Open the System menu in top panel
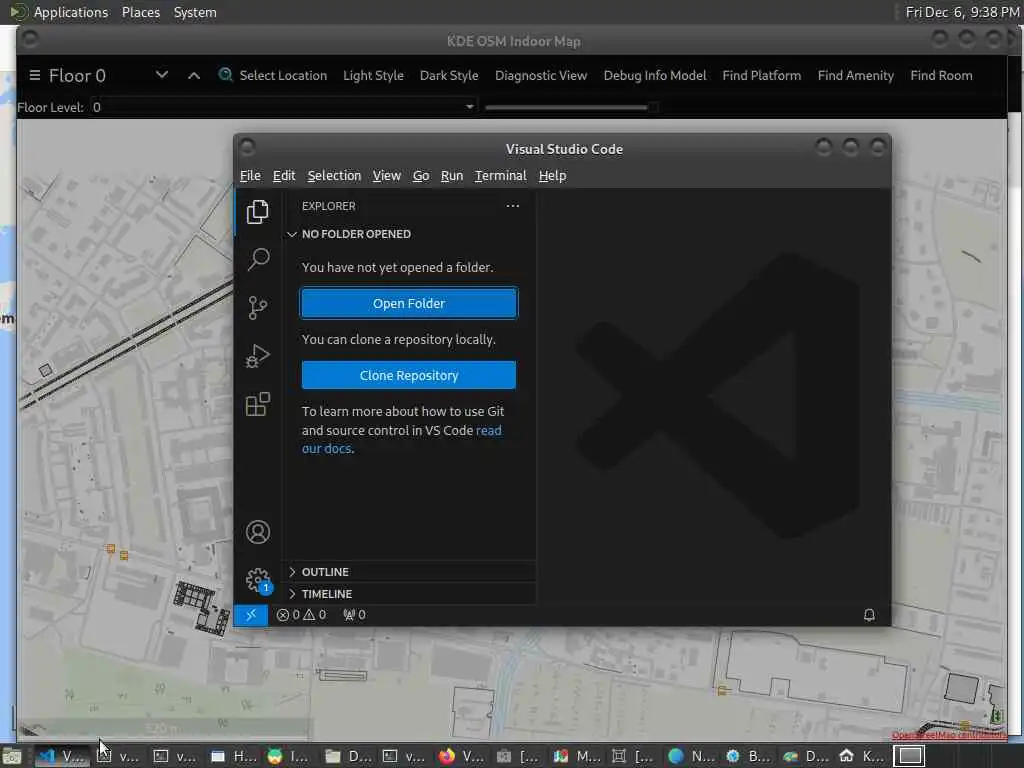The height and width of the screenshot is (768, 1024). (195, 12)
